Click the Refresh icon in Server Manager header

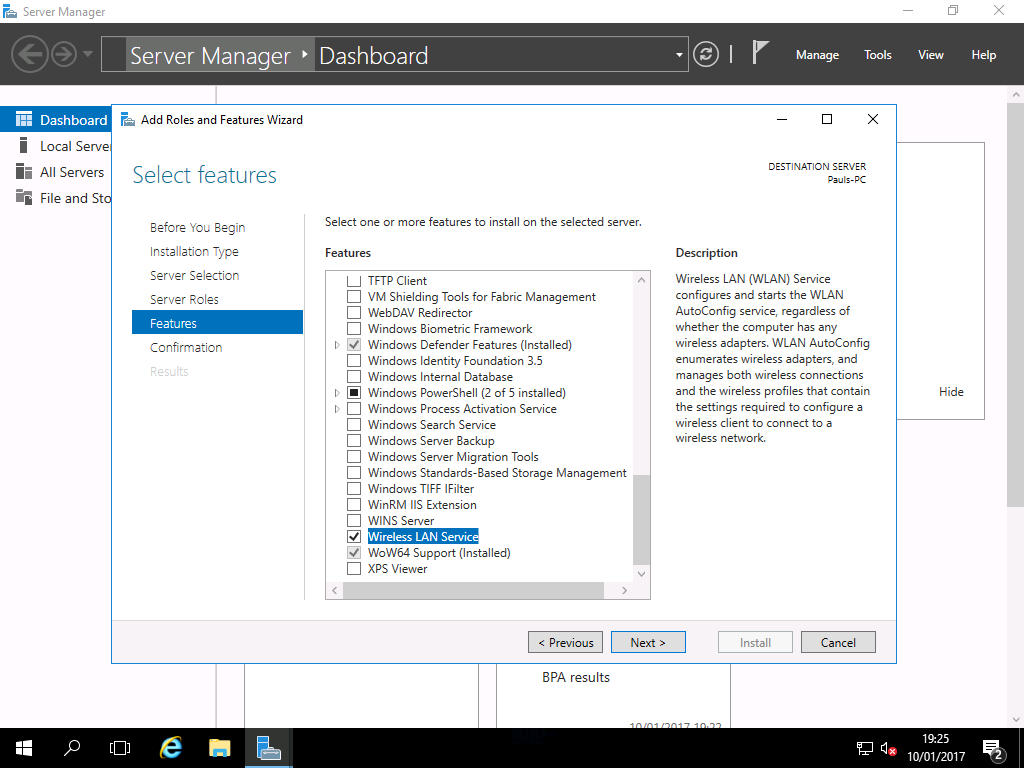705,54
